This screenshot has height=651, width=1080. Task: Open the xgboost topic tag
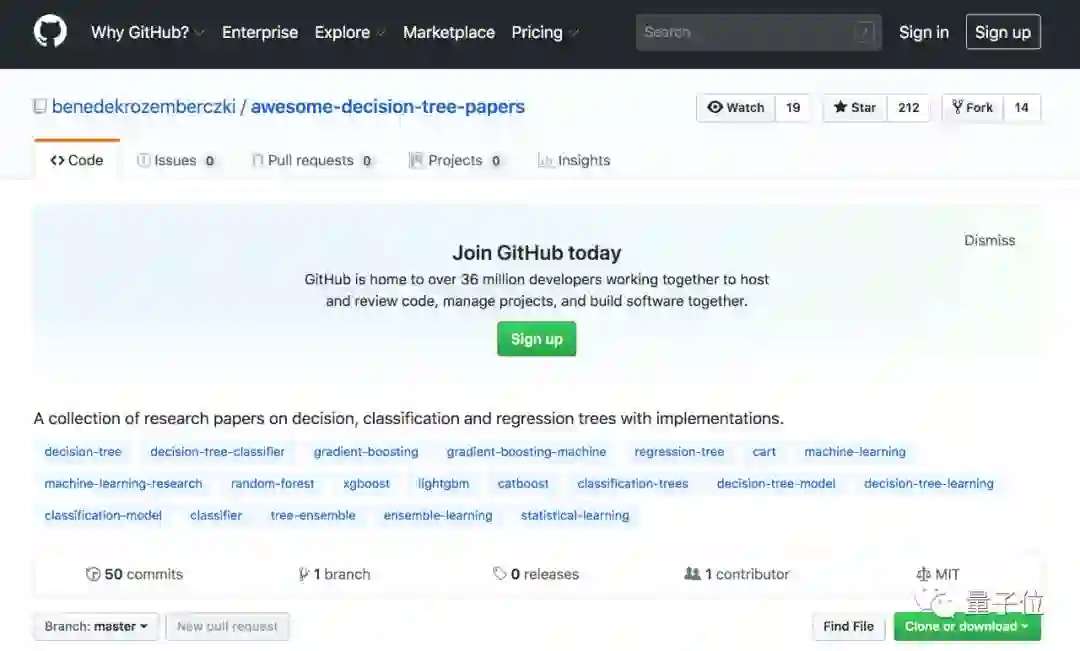point(366,484)
